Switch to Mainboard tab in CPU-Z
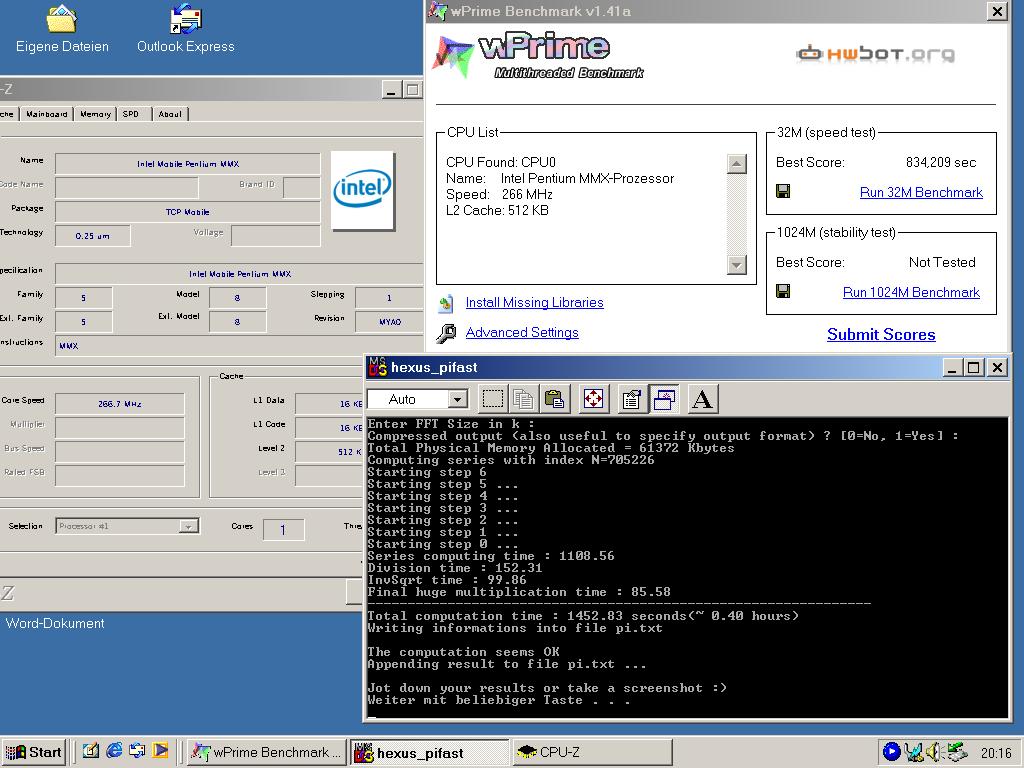The width and height of the screenshot is (1024, 768). 46,114
